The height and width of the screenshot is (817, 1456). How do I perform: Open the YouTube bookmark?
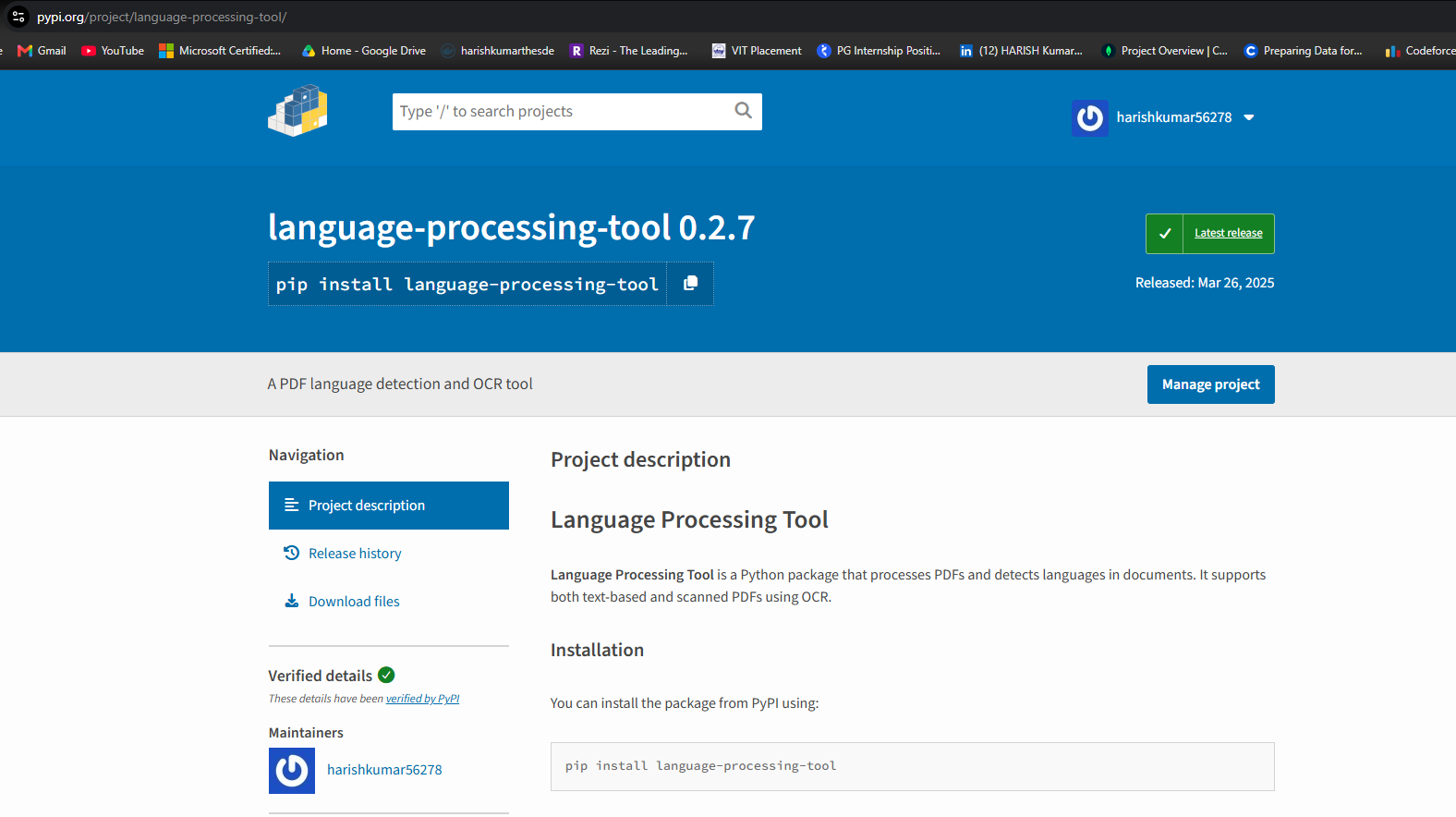pyautogui.click(x=113, y=51)
